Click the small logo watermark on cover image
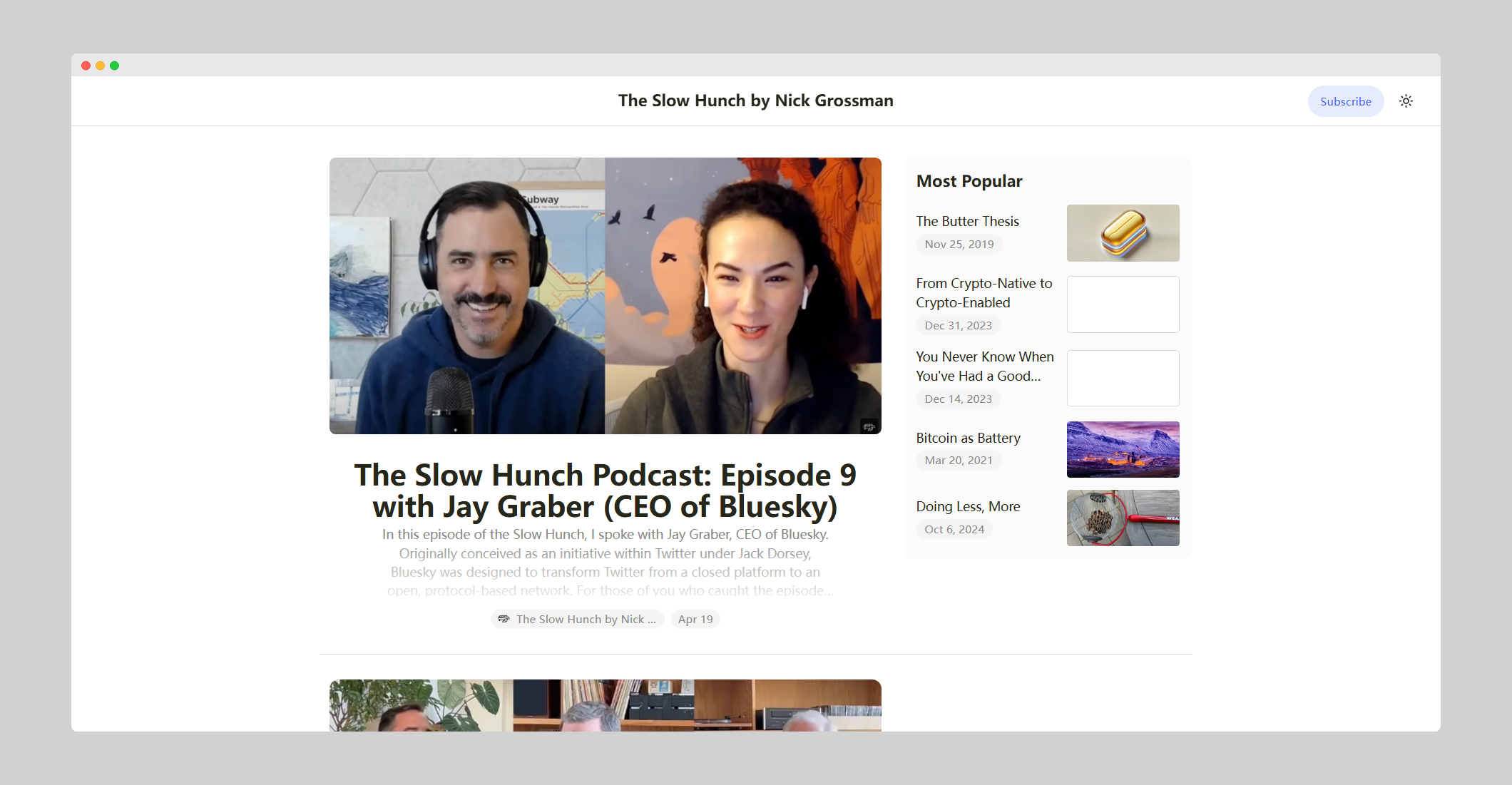 (869, 426)
